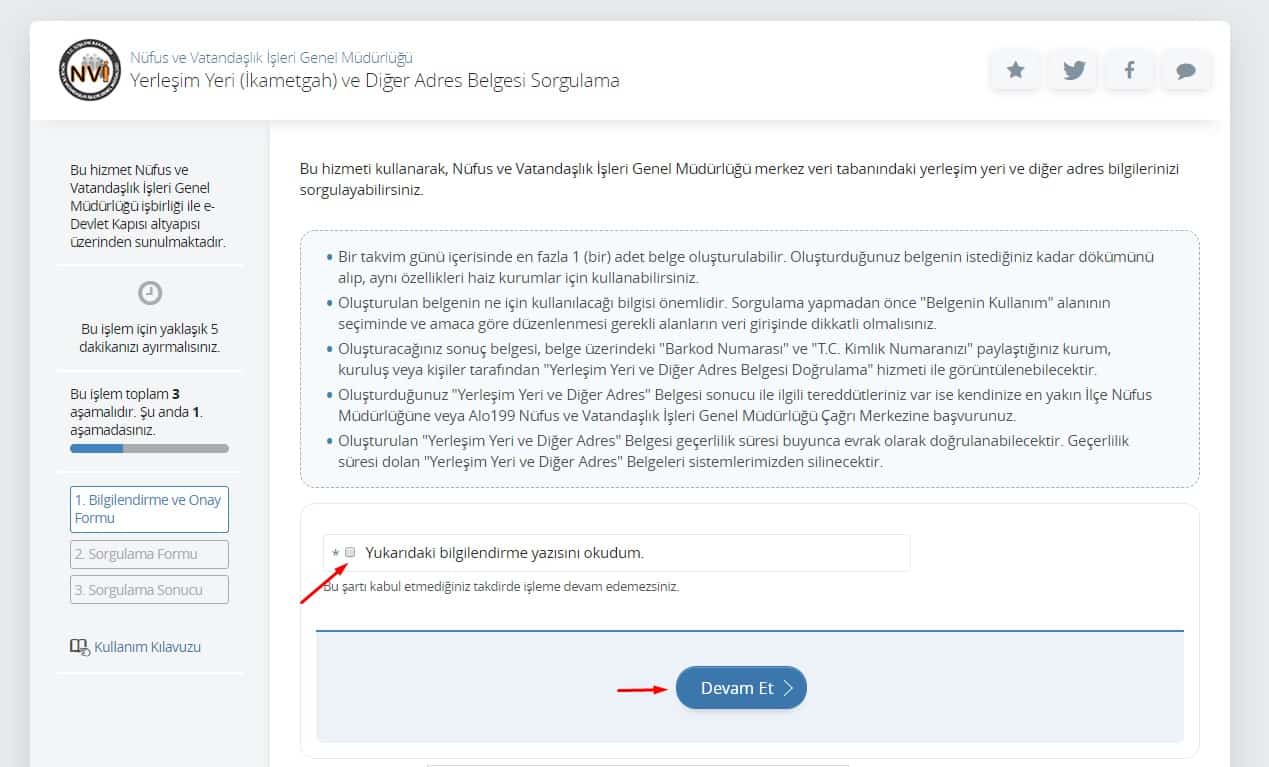Check 'Yukarıdaki bilgilendirme yazısını okudum' checkbox
The width and height of the screenshot is (1269, 767).
(x=350, y=552)
